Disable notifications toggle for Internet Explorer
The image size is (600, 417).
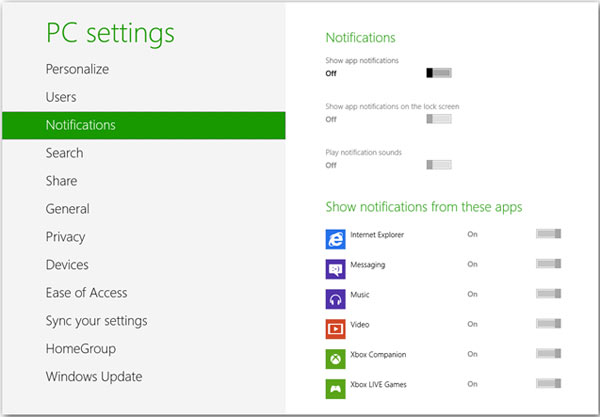(549, 235)
